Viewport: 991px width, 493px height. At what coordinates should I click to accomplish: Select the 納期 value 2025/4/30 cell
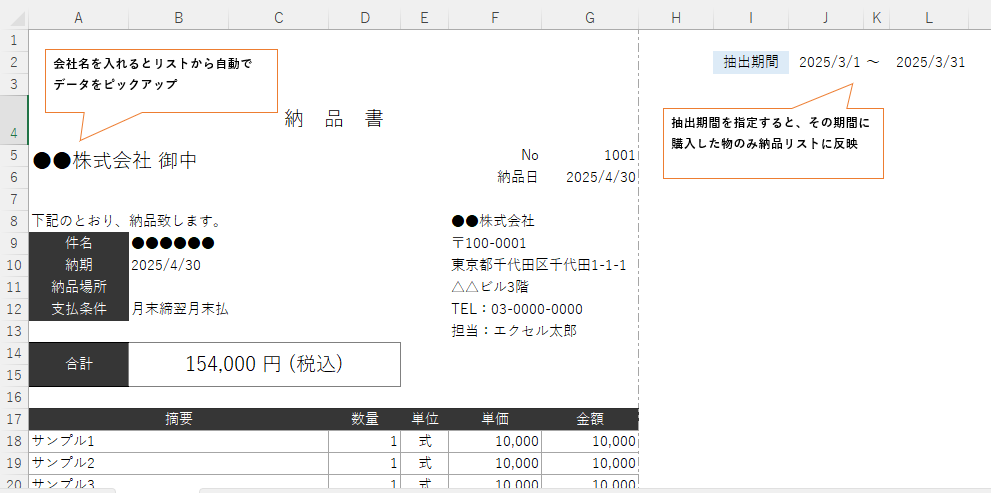pyautogui.click(x=166, y=265)
